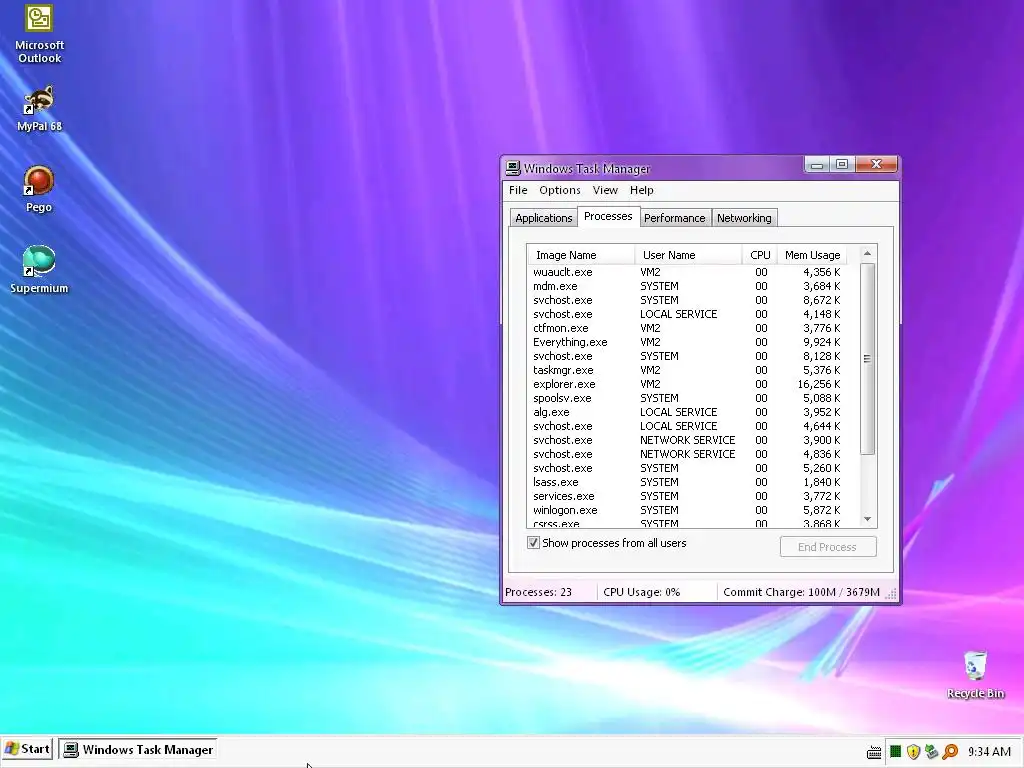Click the Commit Charge status bar entry
1024x768 pixels.
coord(801,592)
